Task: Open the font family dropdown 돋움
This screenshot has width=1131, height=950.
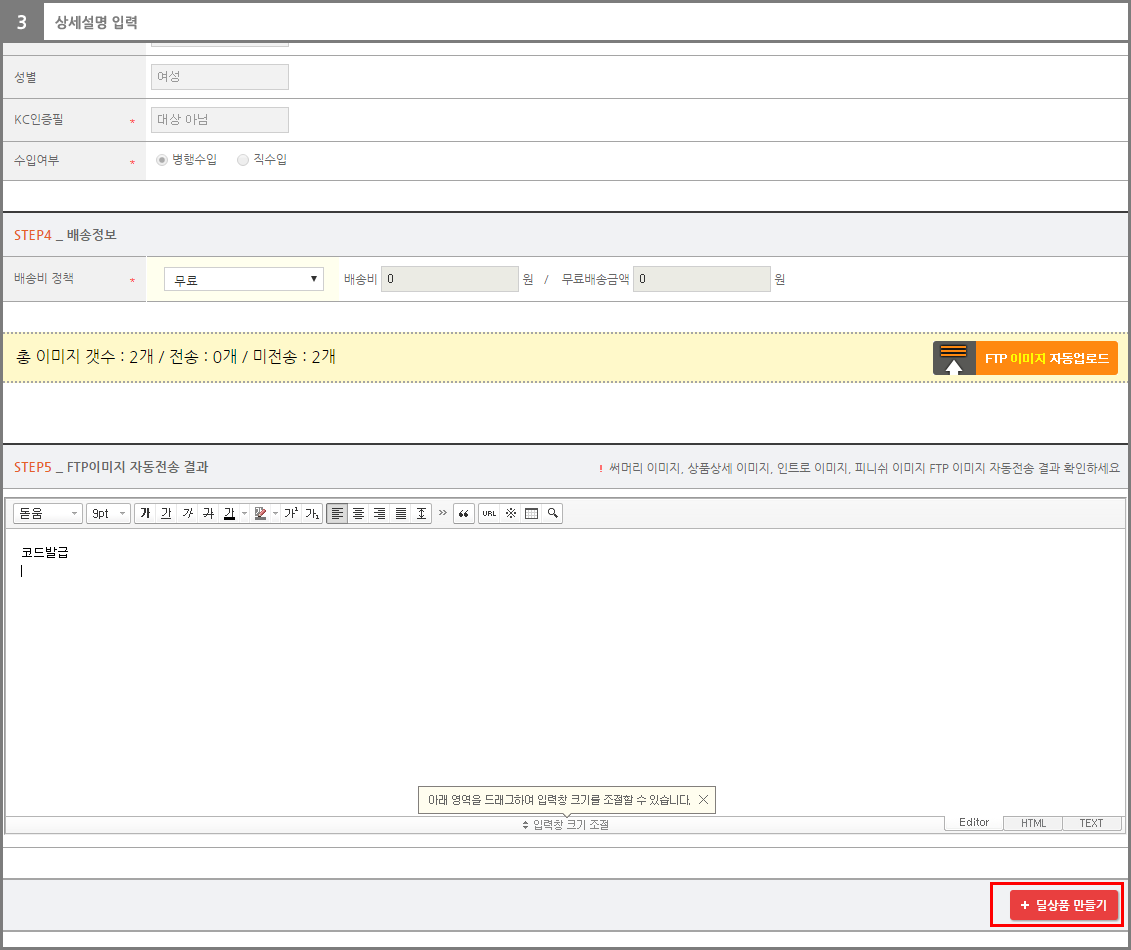Action: click(x=48, y=513)
